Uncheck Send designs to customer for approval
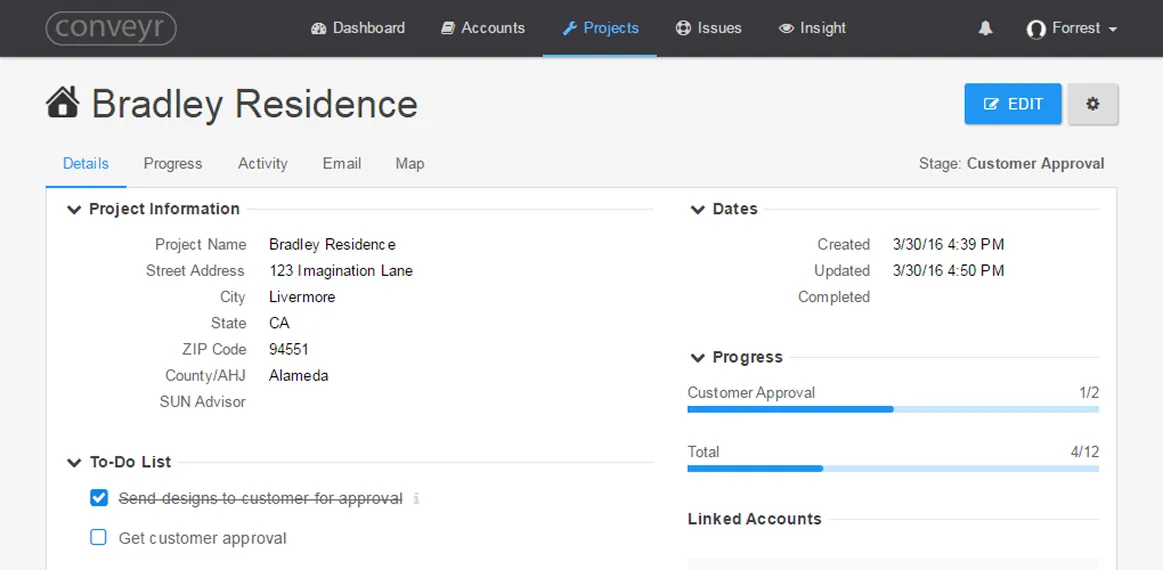 [x=98, y=498]
